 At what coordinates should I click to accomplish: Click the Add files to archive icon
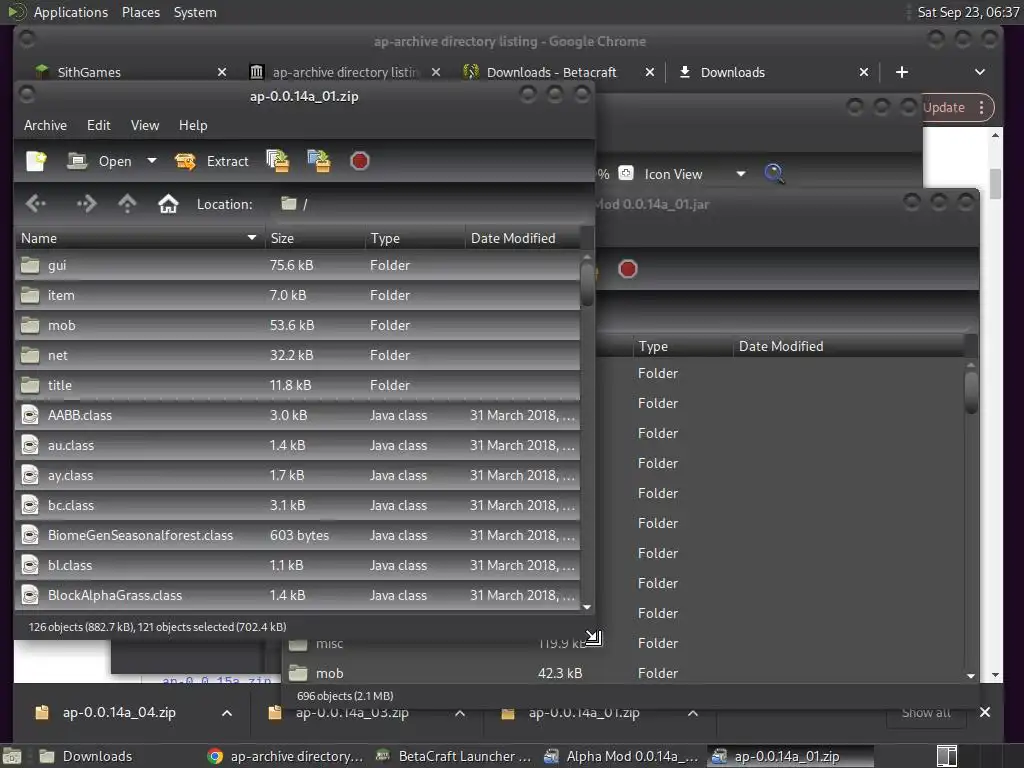tap(278, 161)
